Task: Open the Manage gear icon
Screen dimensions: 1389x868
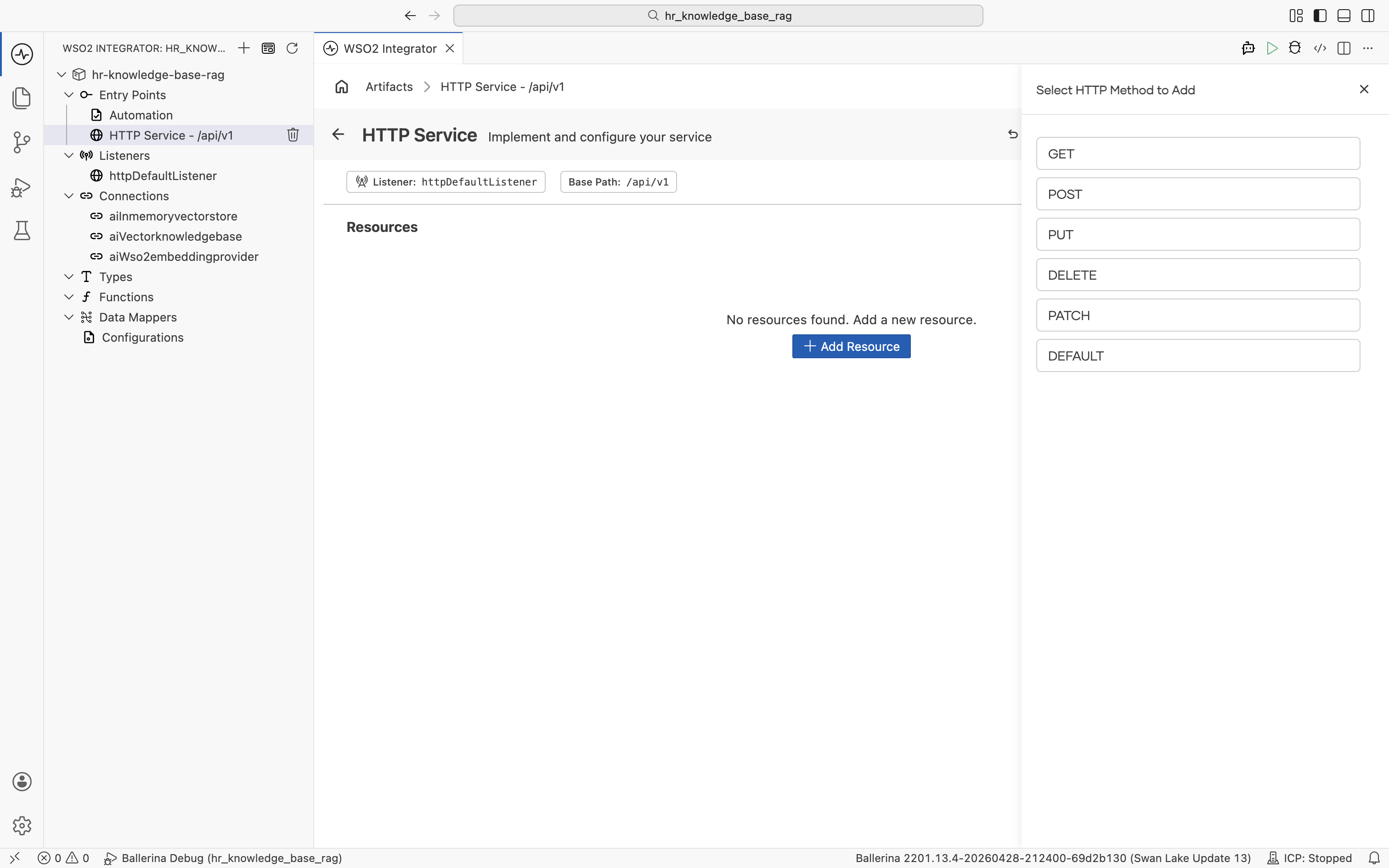Action: point(22,826)
